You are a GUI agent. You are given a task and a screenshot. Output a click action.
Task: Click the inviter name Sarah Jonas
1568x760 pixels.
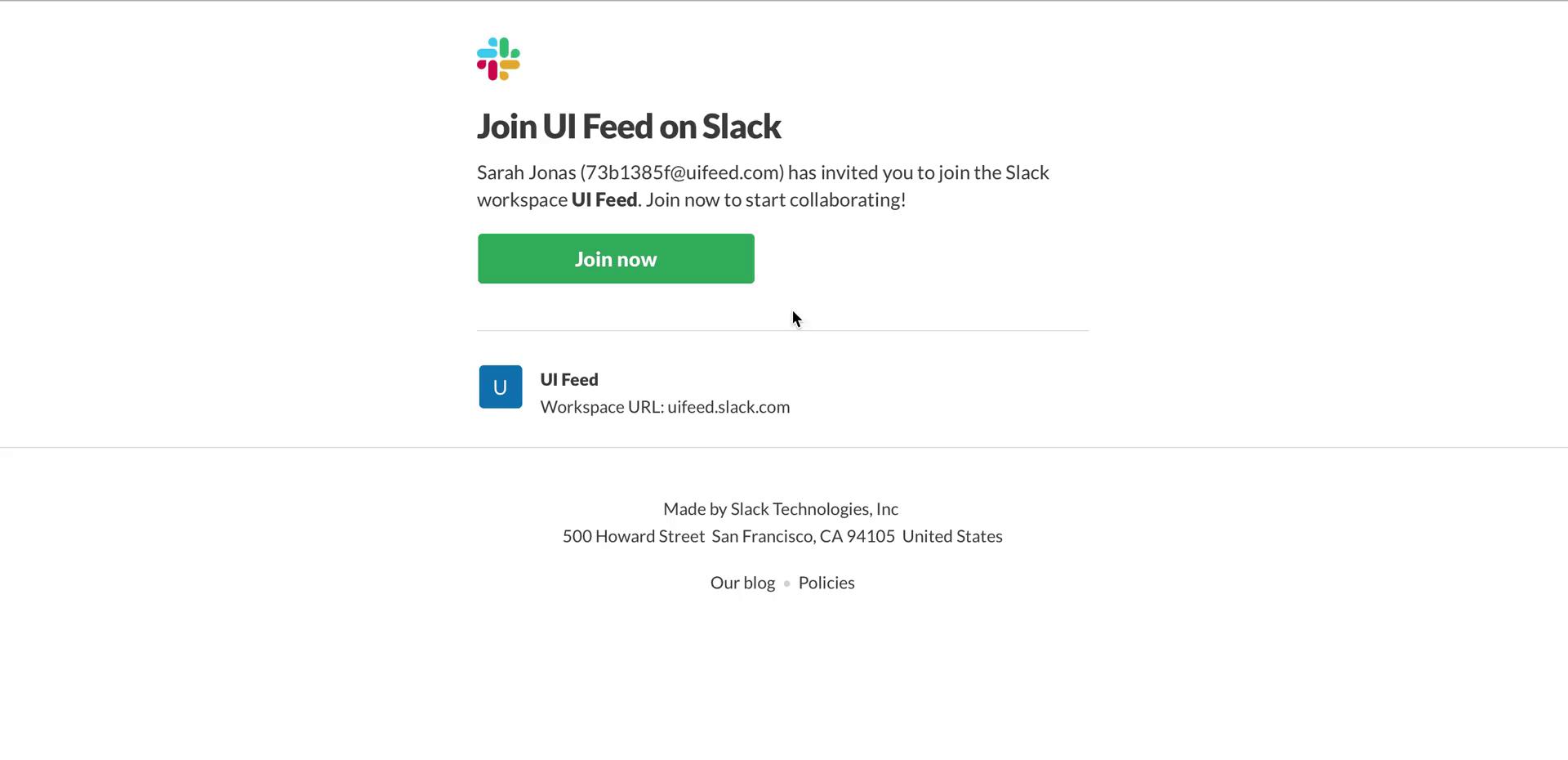527,172
